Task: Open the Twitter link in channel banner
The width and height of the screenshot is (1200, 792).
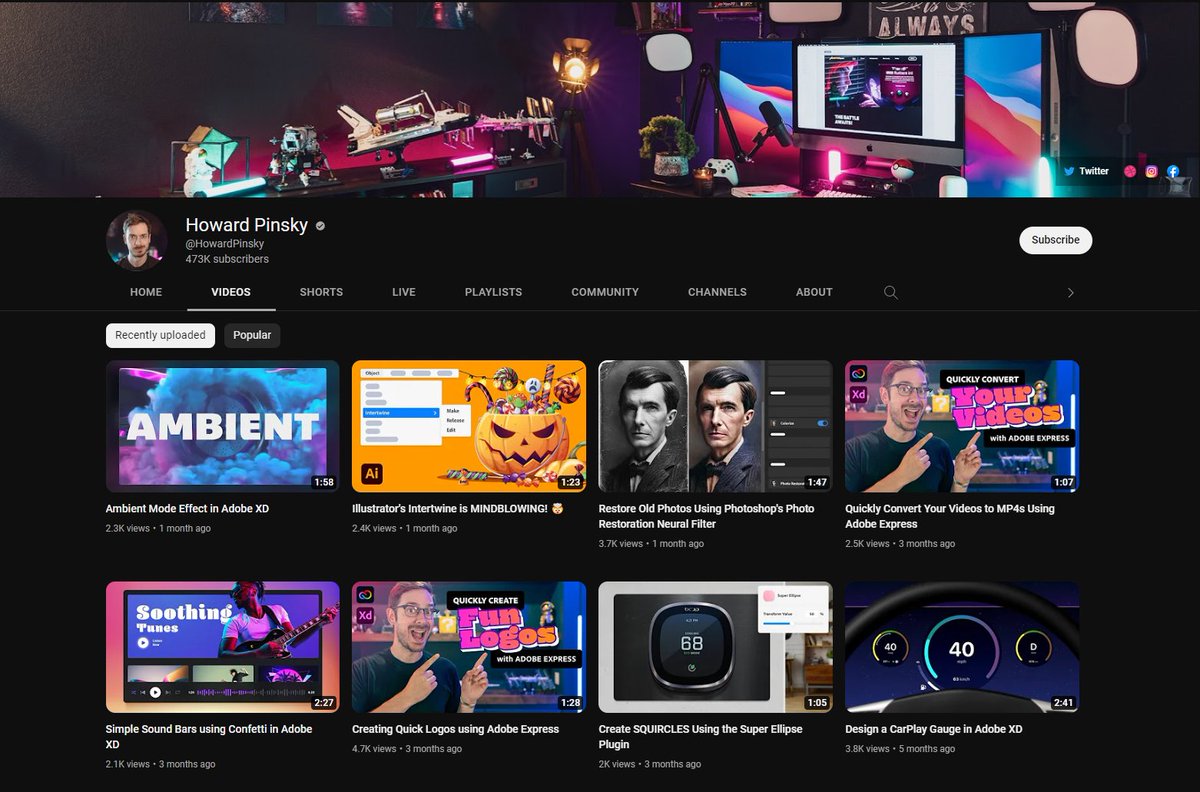Action: point(1086,171)
